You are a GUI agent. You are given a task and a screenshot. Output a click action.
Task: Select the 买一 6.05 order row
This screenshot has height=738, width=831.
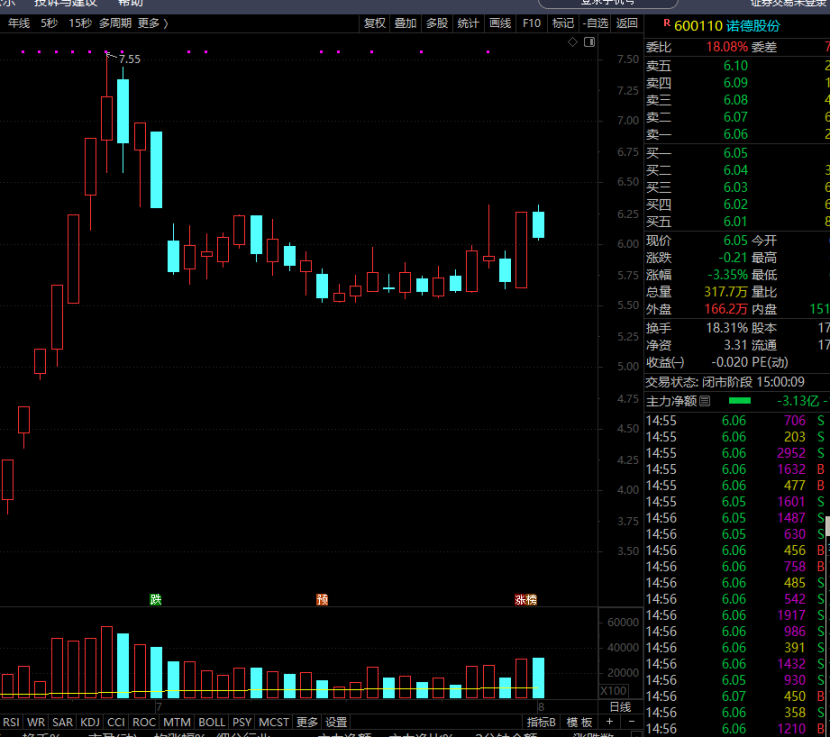click(x=737, y=153)
